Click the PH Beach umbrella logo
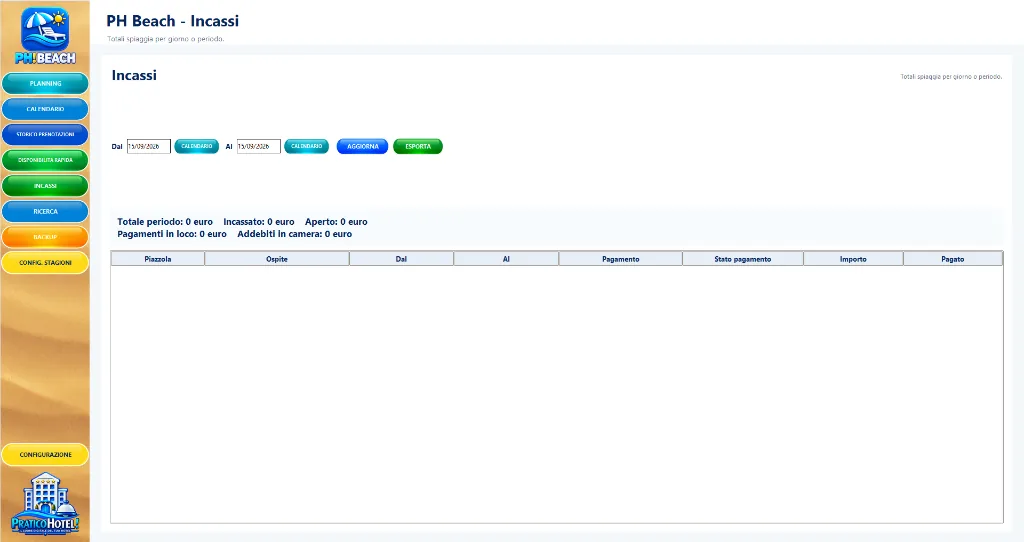 pyautogui.click(x=45, y=36)
